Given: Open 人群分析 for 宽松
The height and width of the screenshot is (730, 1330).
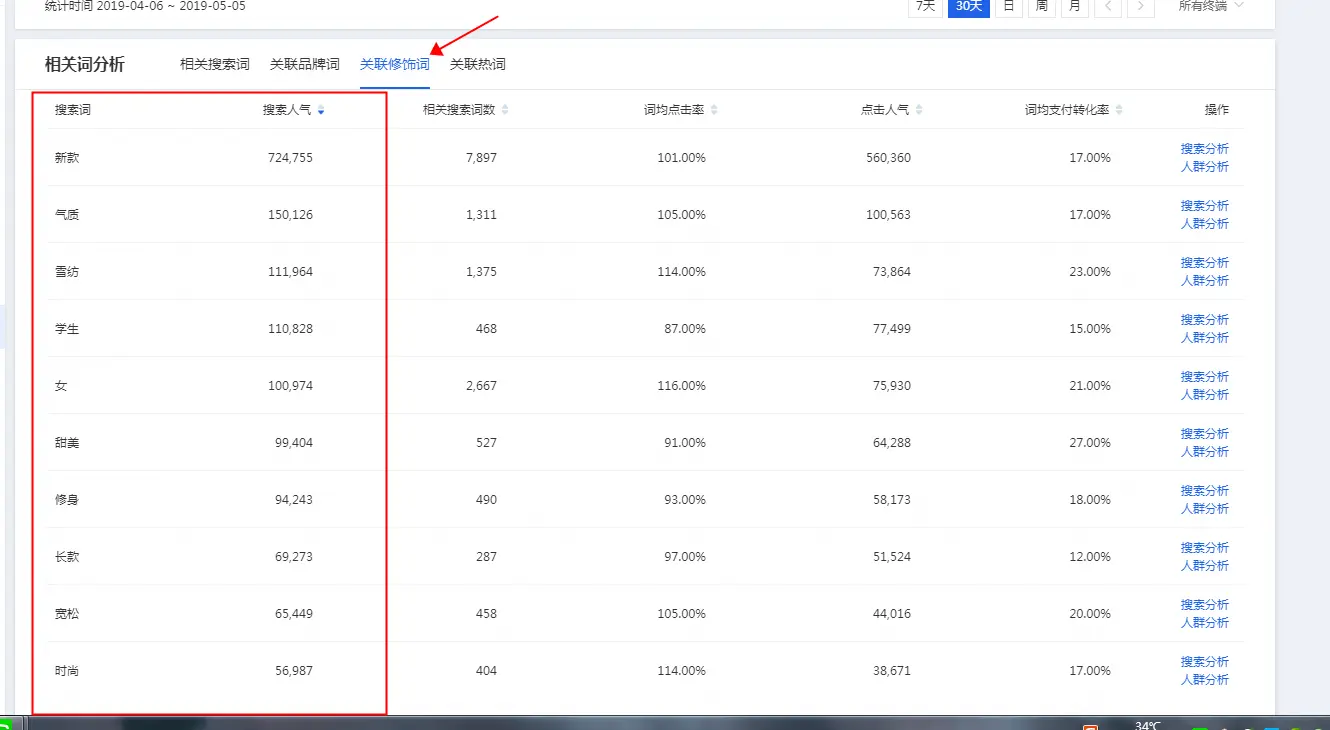Looking at the screenshot, I should (x=1205, y=623).
